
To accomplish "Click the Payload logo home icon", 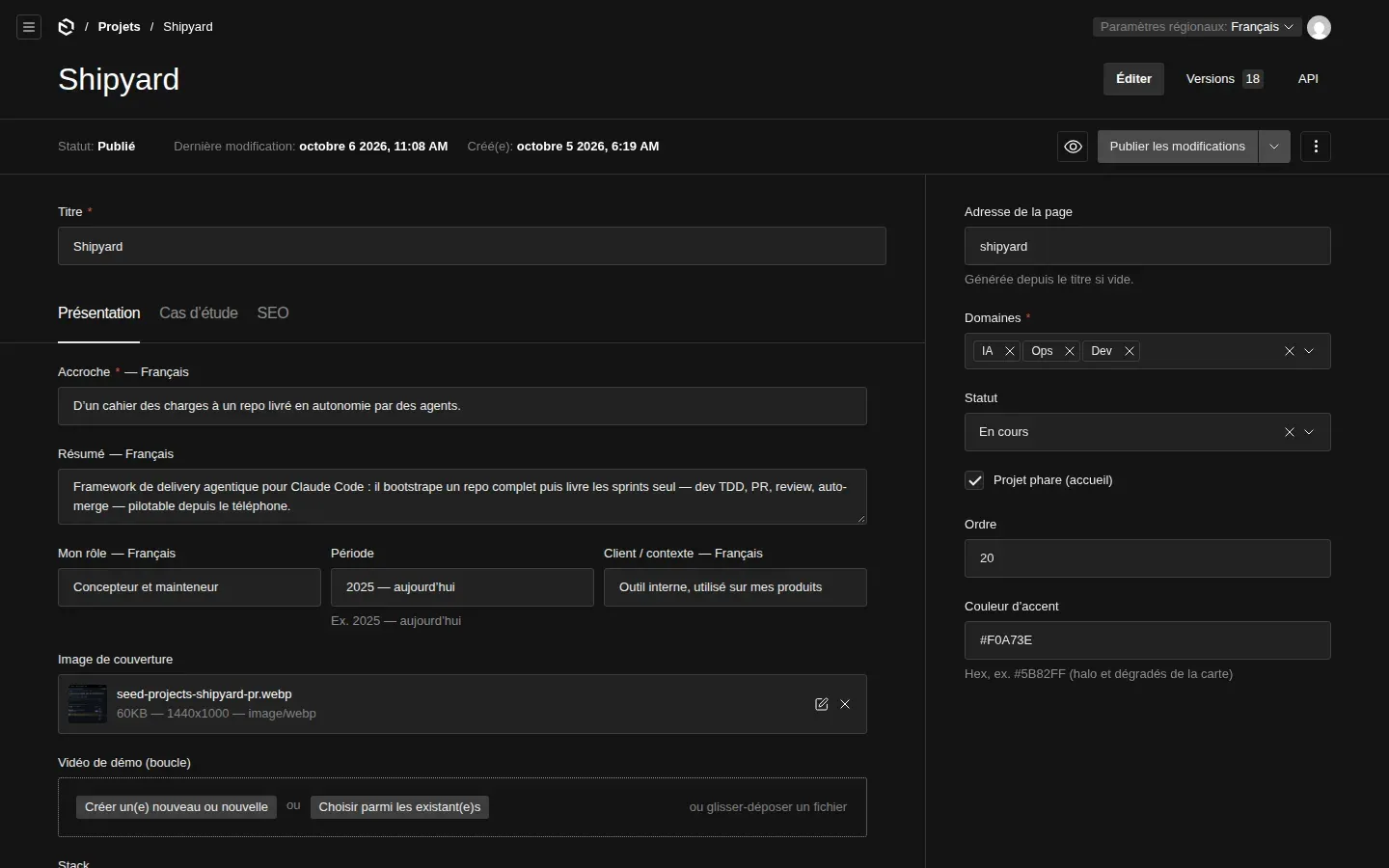I will 67,27.
